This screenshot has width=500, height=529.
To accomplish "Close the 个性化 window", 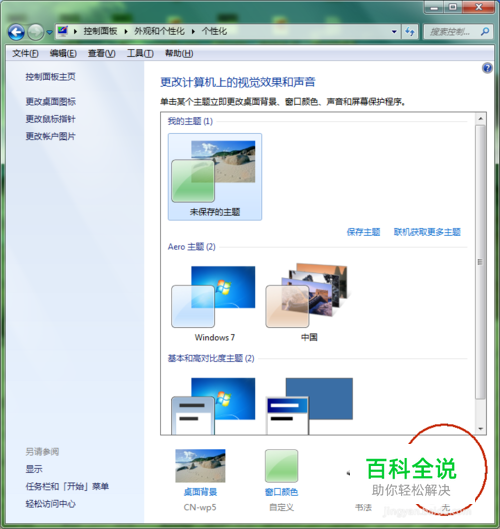I will point(478,7).
